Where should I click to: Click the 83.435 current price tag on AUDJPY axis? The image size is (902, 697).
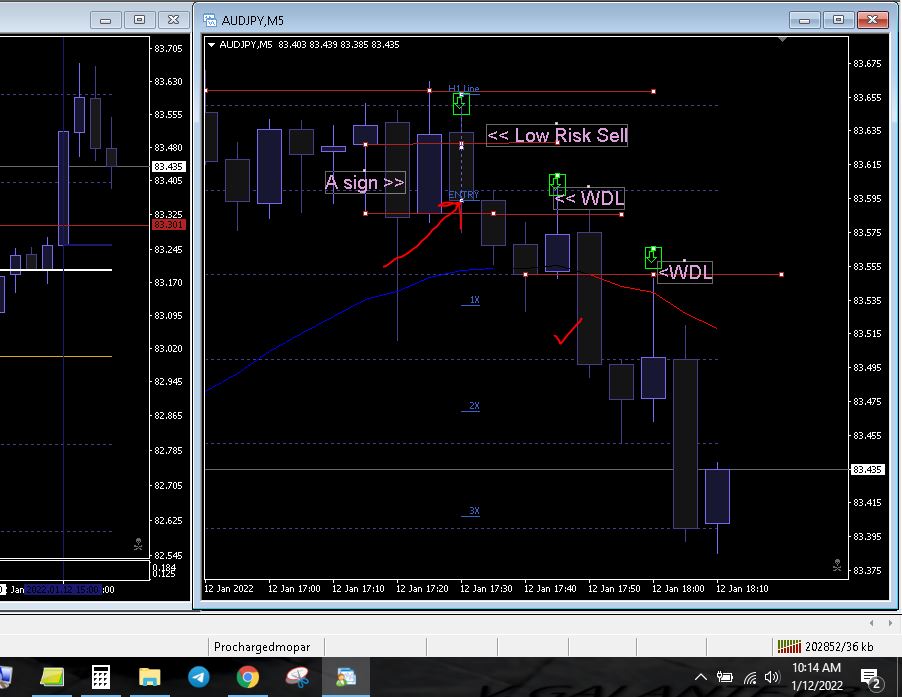[867, 470]
